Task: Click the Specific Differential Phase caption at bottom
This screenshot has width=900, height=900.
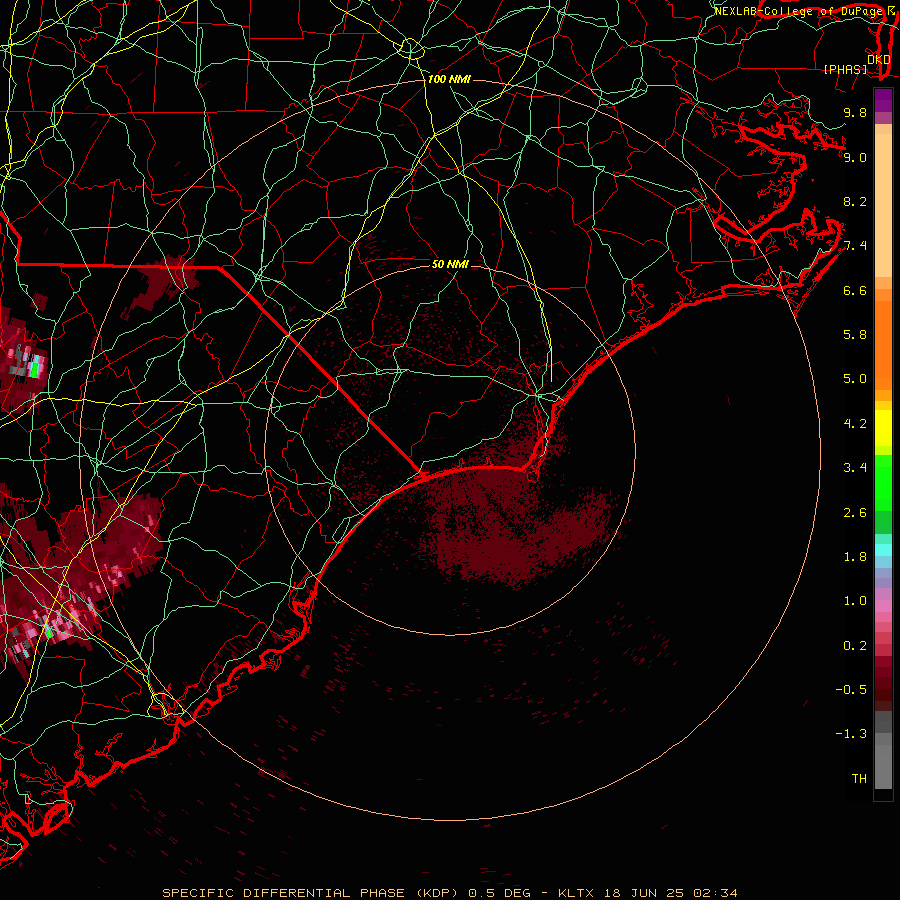Action: point(449,893)
